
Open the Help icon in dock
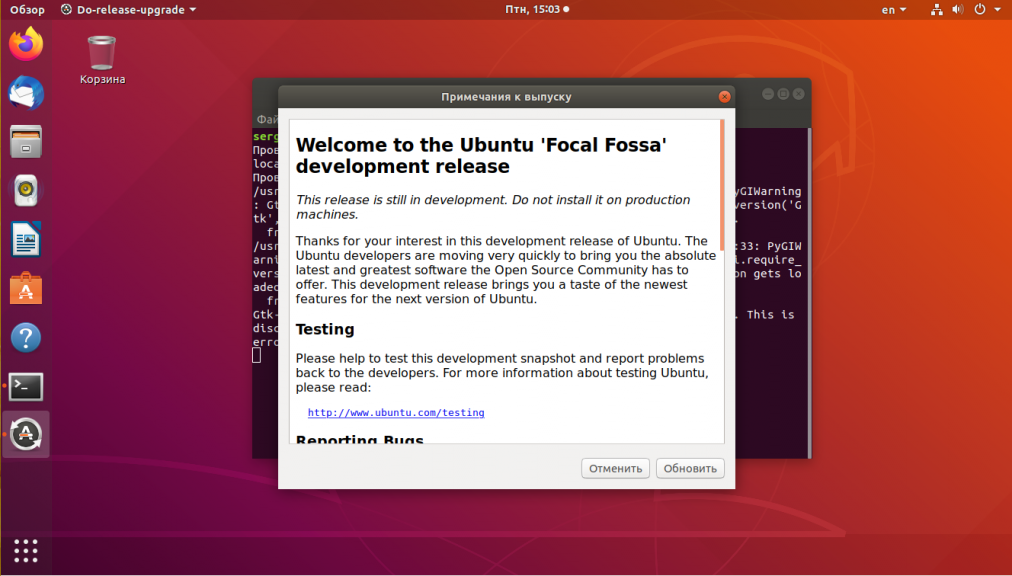26,337
